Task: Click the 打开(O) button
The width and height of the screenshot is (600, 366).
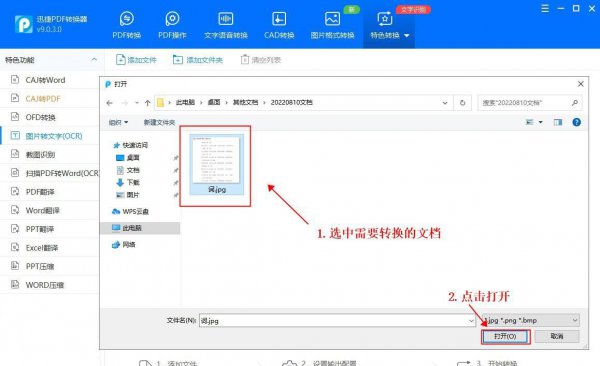Action: 505,336
